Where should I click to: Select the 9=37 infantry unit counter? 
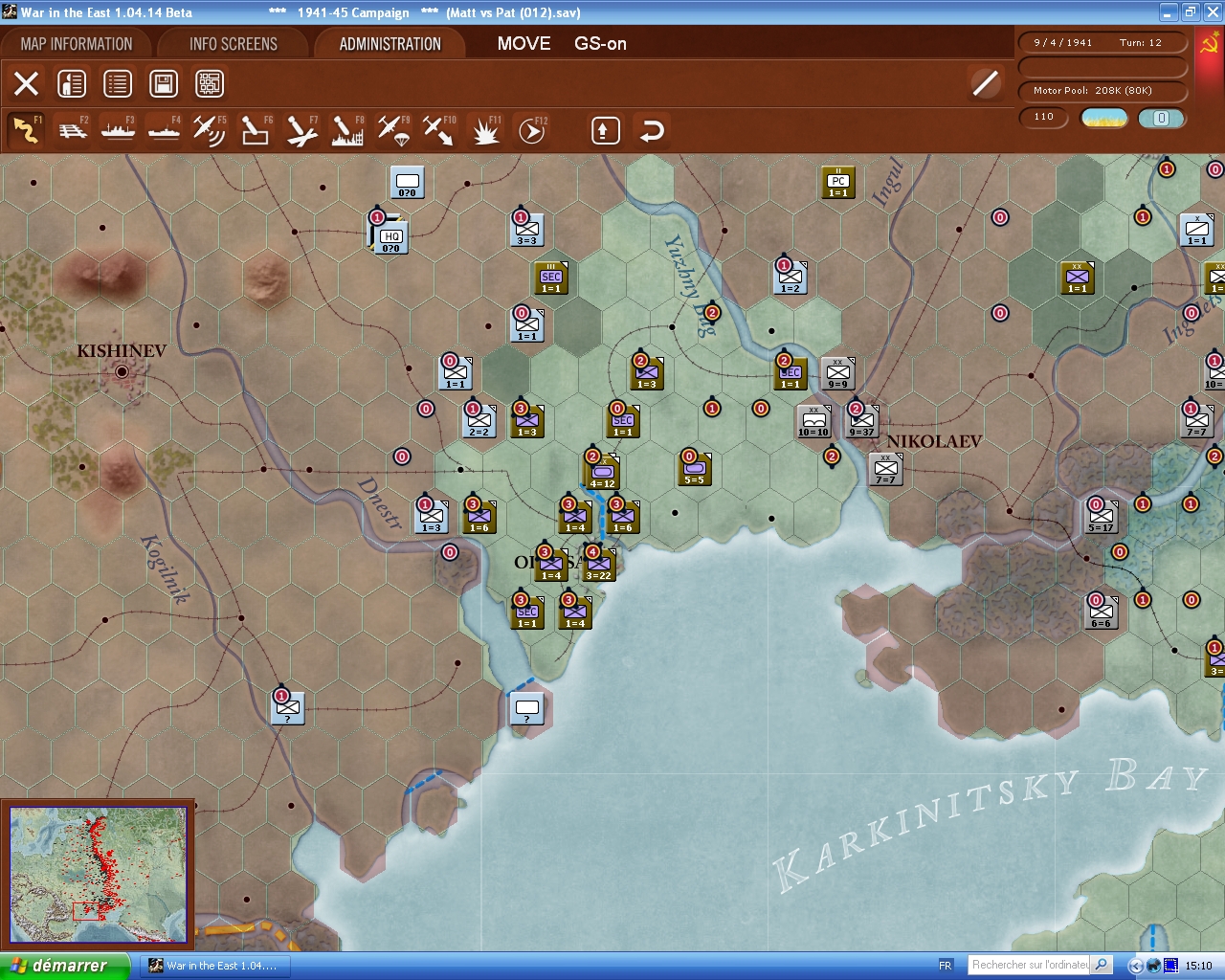(x=861, y=420)
